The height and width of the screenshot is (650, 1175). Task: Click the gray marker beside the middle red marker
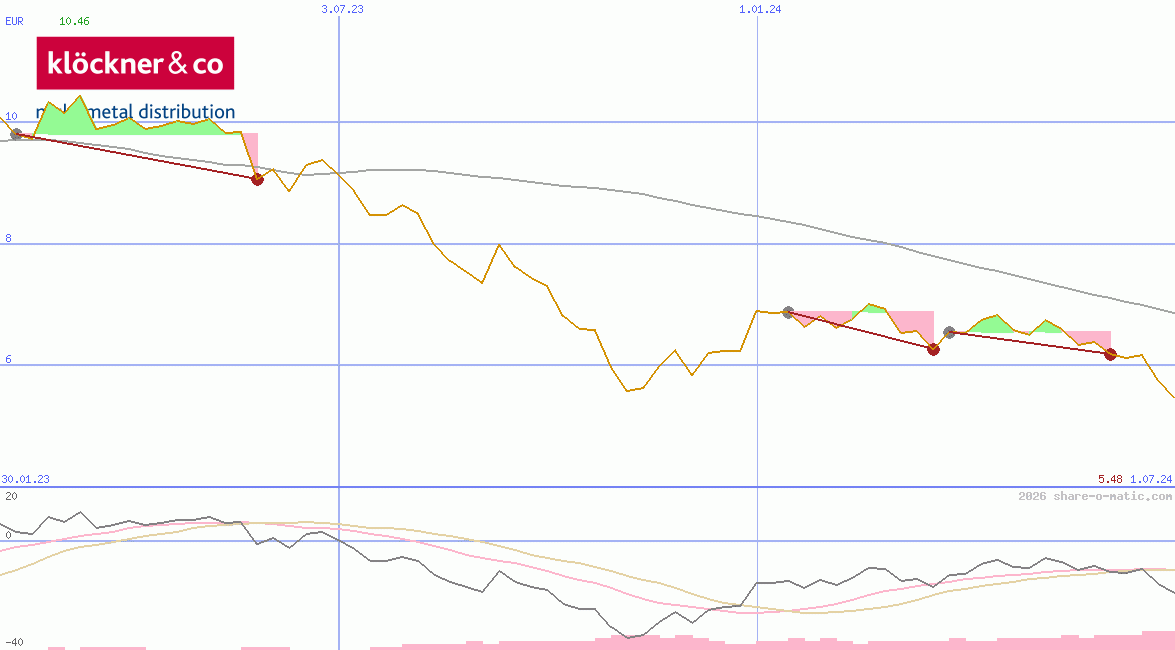[x=950, y=332]
